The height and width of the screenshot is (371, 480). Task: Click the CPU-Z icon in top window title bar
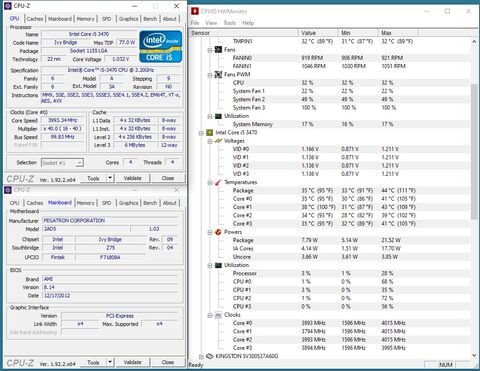pyautogui.click(x=7, y=6)
